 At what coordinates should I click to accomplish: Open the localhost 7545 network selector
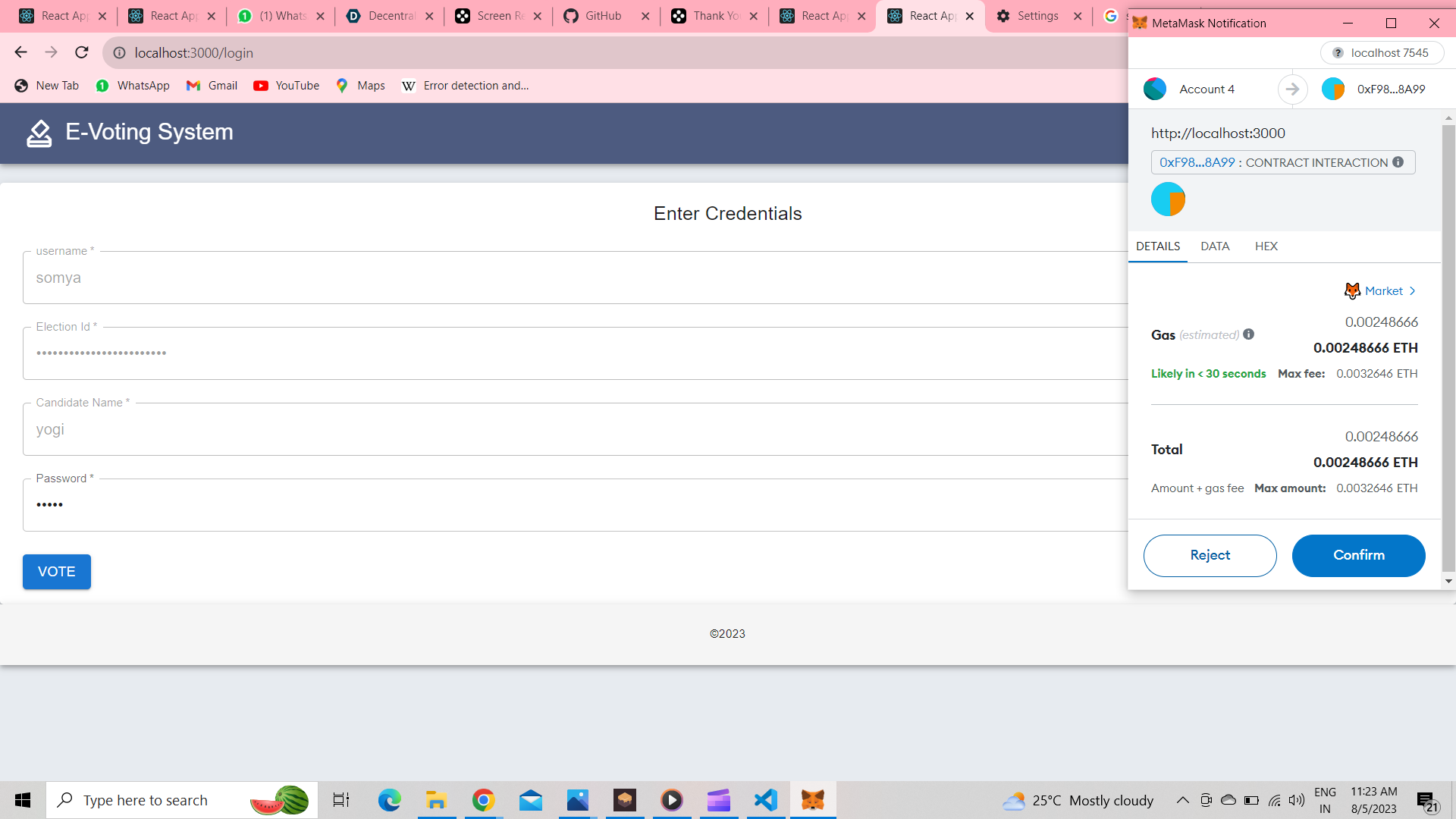(x=1382, y=52)
